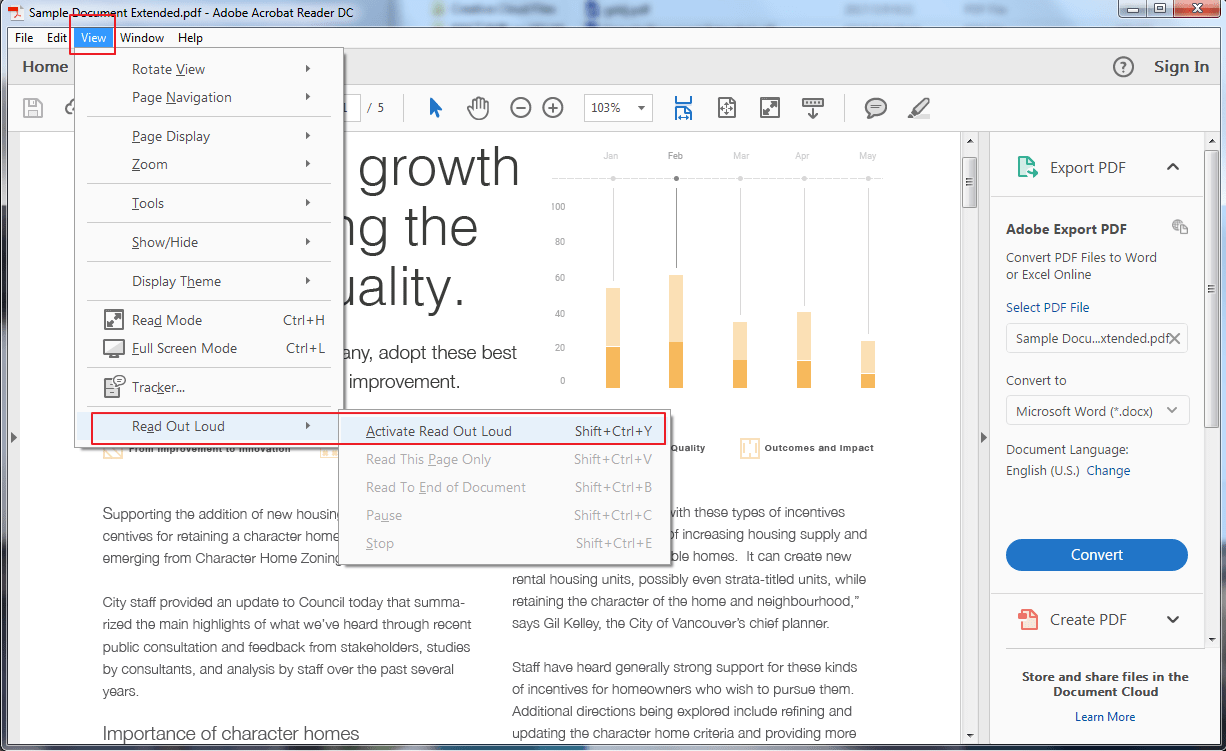Click the 'Outcomes and Impact' legend label
This screenshot has width=1226, height=751.
coord(819,448)
